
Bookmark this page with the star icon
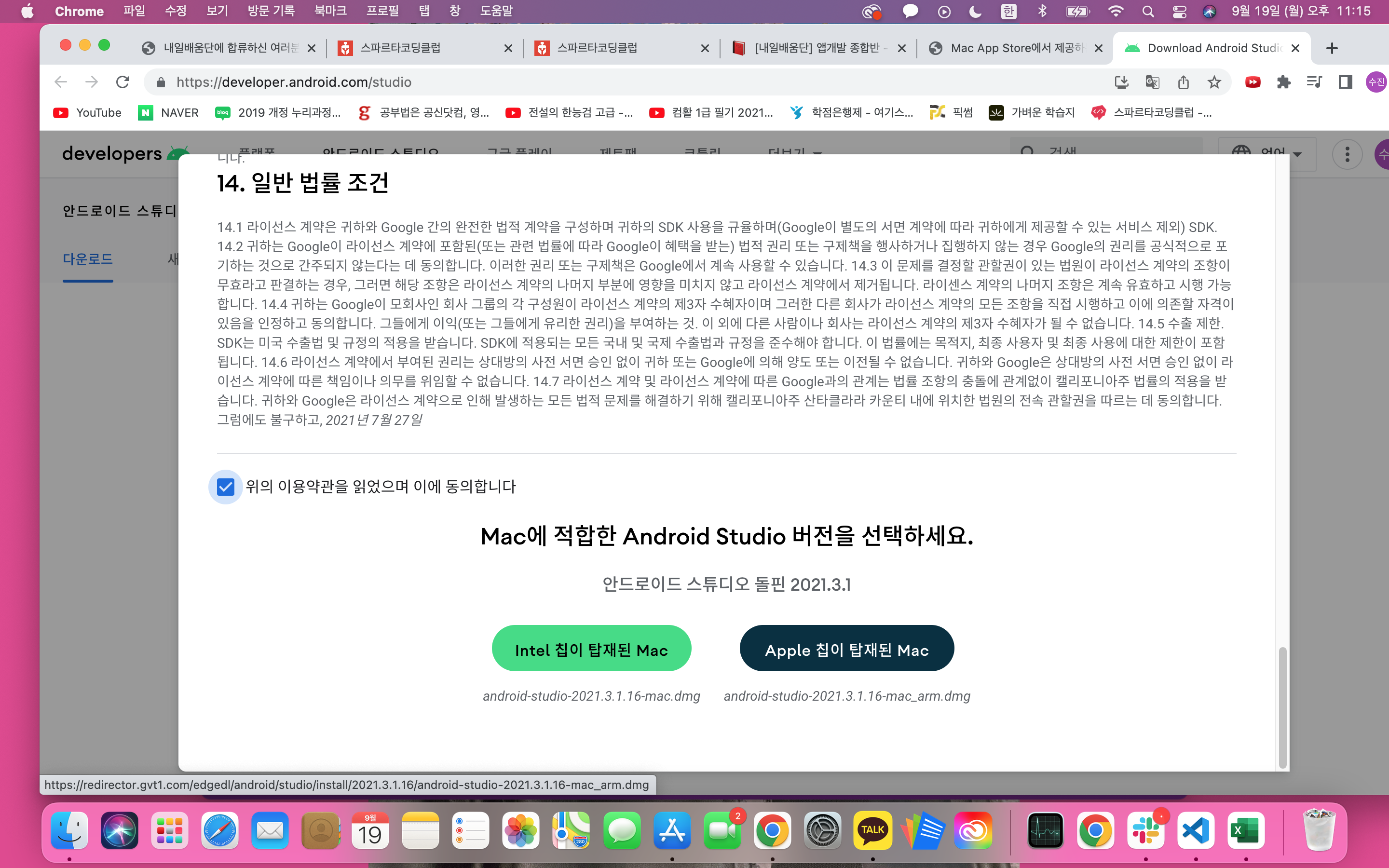tap(1214, 82)
